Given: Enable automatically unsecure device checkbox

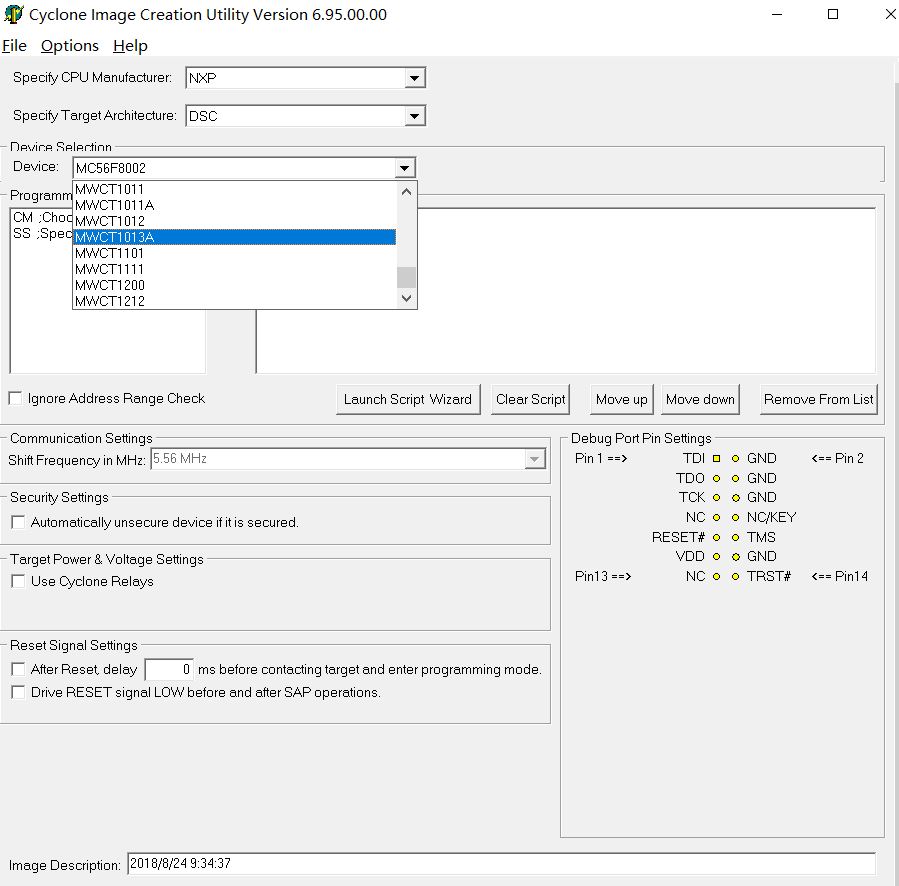Looking at the screenshot, I should click(x=18, y=522).
